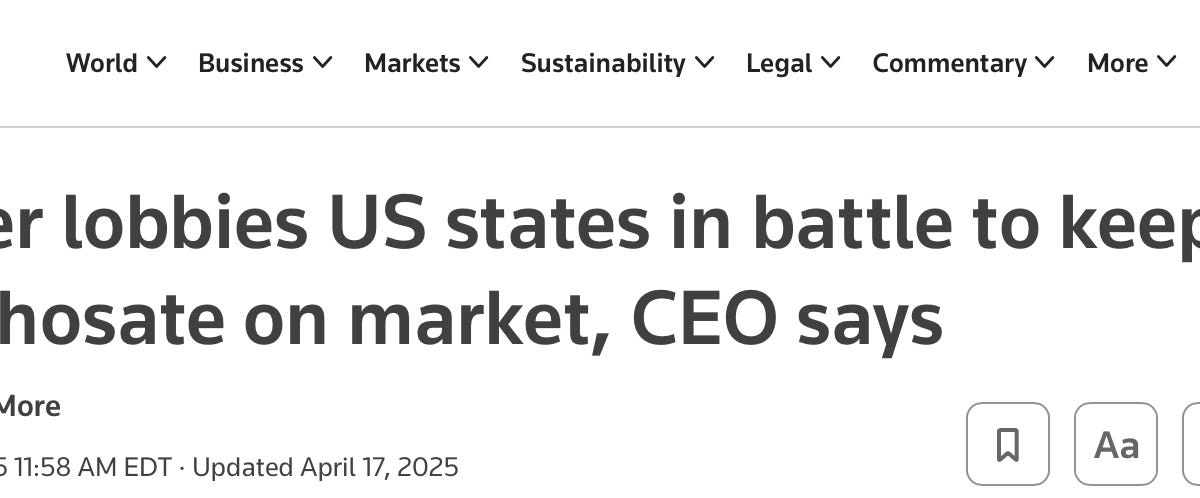Open the More navigation item

point(1117,63)
